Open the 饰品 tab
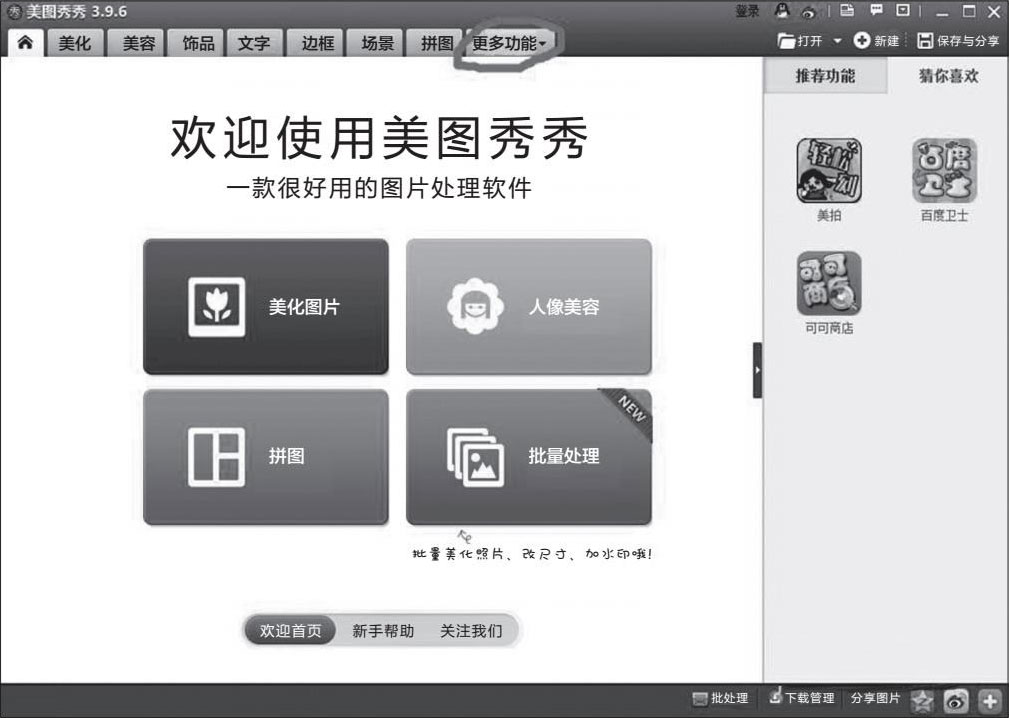Image resolution: width=1009 pixels, height=718 pixels. tap(198, 43)
